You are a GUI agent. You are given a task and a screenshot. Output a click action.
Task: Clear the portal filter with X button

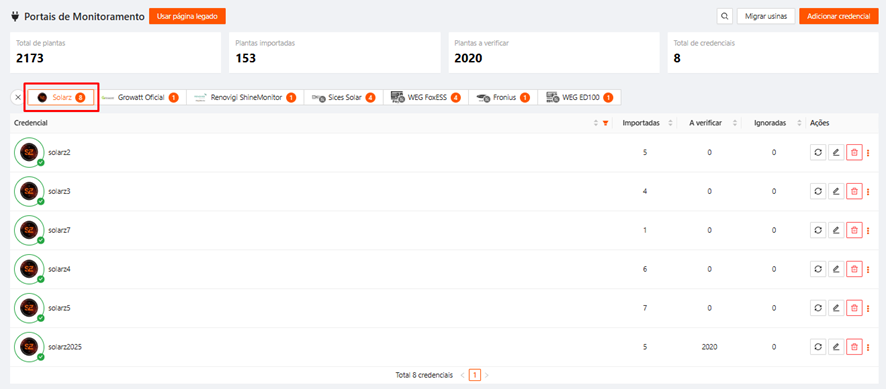tap(18, 98)
